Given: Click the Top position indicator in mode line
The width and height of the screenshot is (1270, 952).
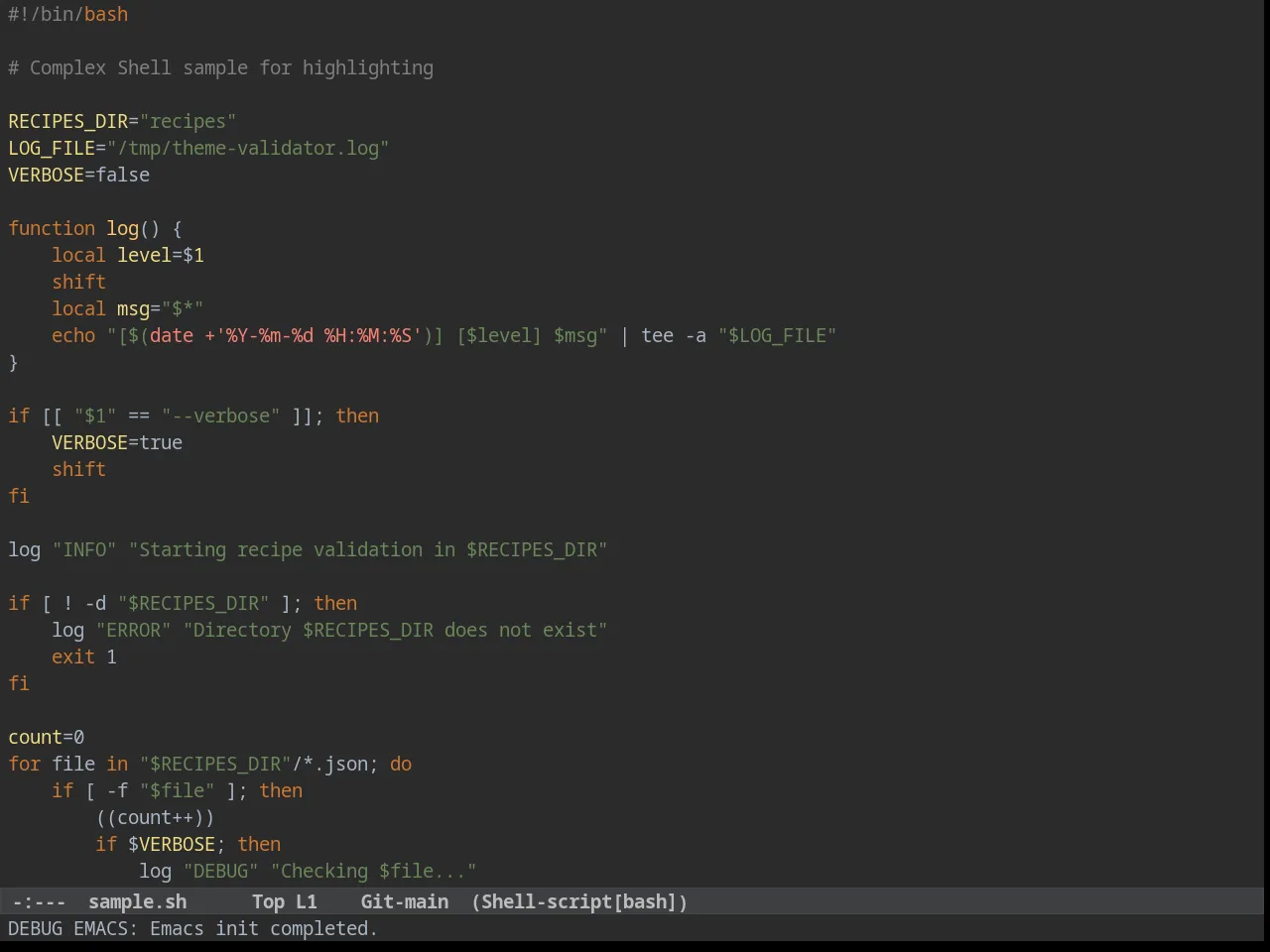Looking at the screenshot, I should (268, 901).
